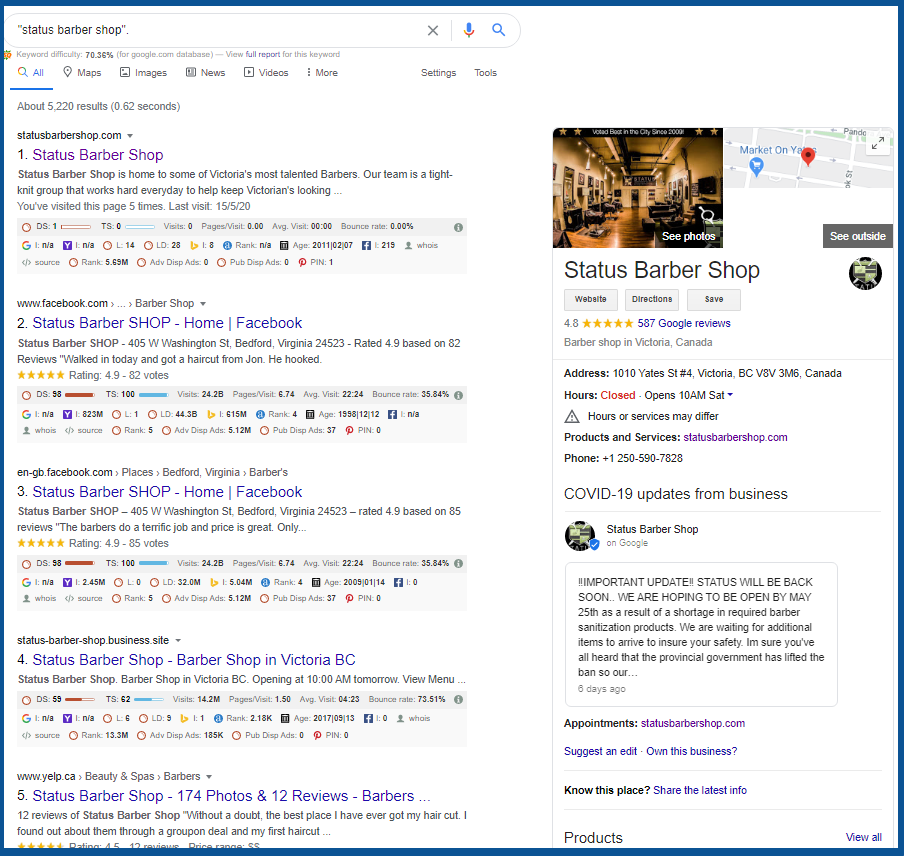This screenshot has width=904, height=856.
Task: Open dropdown arrow beside yelp.ca Barbers breadcrumb
Action: (x=209, y=776)
